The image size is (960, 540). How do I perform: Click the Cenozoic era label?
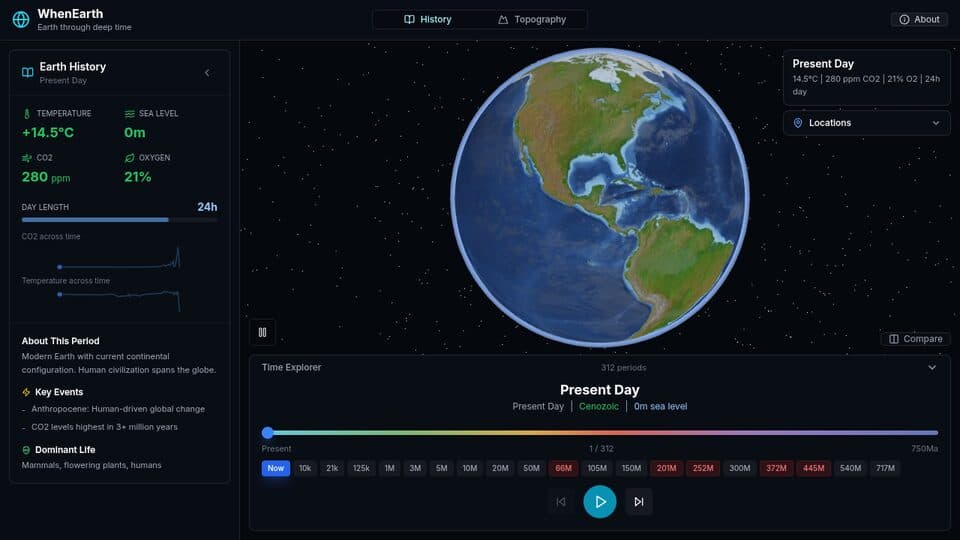[599, 407]
